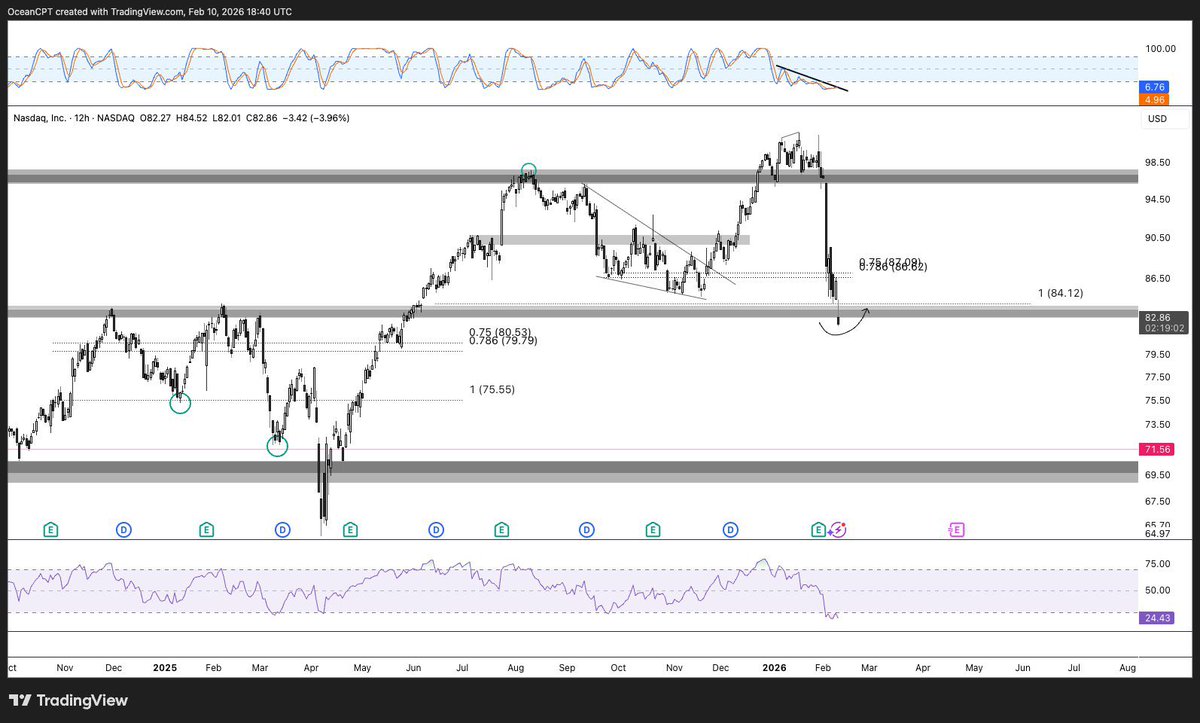This screenshot has height=723, width=1200.
Task: Open the dividend D marker in December 2025
Action: [x=731, y=528]
